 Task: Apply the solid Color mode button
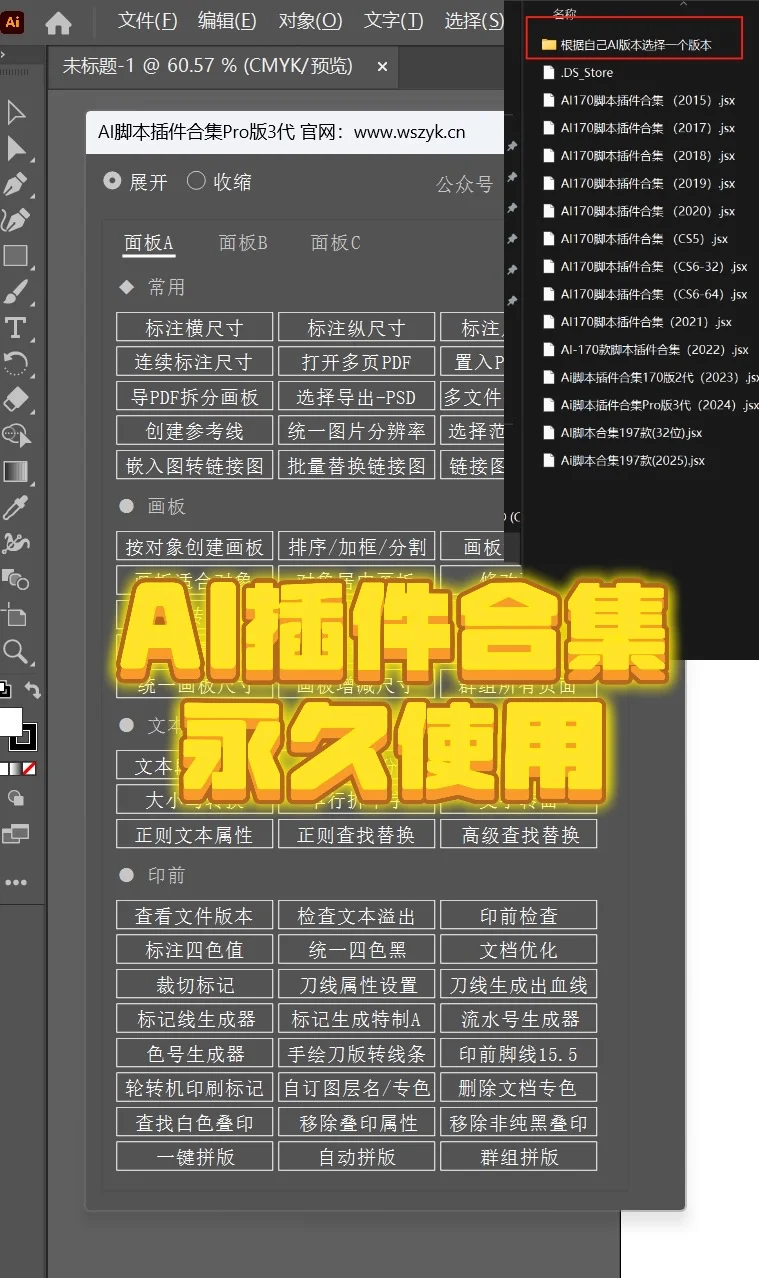[3, 769]
